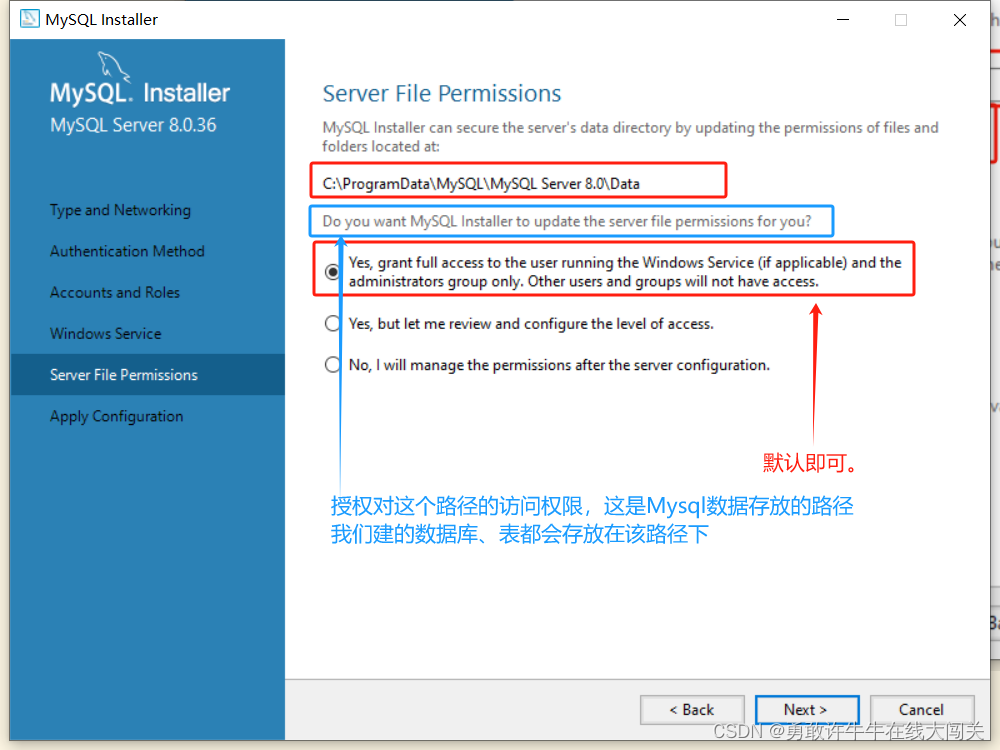The height and width of the screenshot is (750, 1000).
Task: Click the MySQL dolphin logo
Action: pyautogui.click(x=113, y=66)
